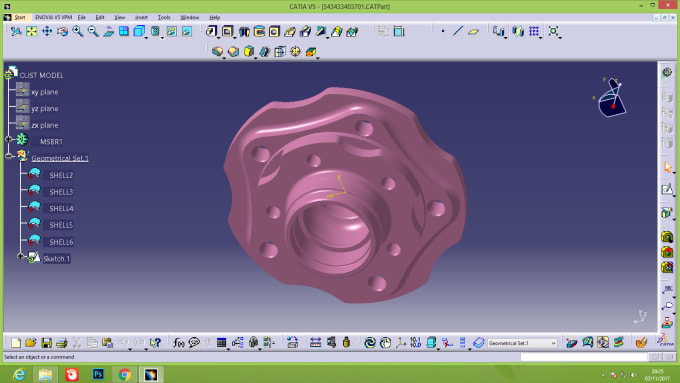Image resolution: width=680 pixels, height=383 pixels.
Task: Open the Geometrical Set.1 combo box
Action: click(x=522, y=343)
